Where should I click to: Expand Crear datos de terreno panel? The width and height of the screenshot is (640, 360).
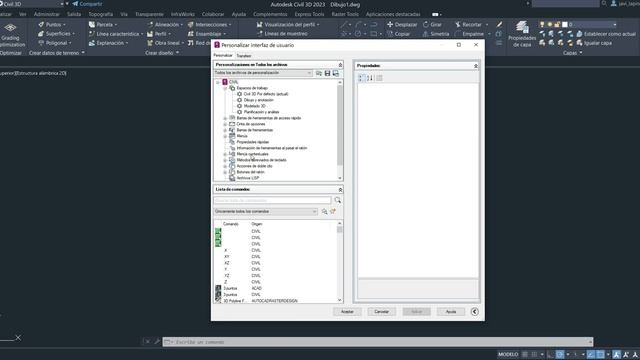click(x=57, y=53)
